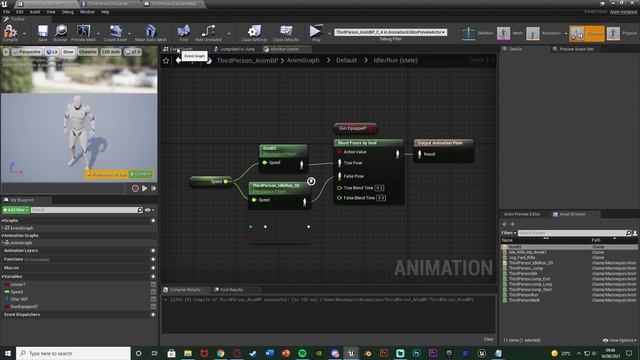
Task: Open Hide Unrelated dropdown arrow
Action: click(229, 33)
